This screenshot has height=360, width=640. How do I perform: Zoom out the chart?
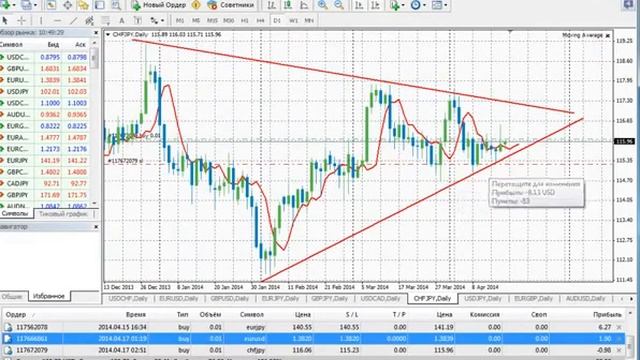[339, 5]
